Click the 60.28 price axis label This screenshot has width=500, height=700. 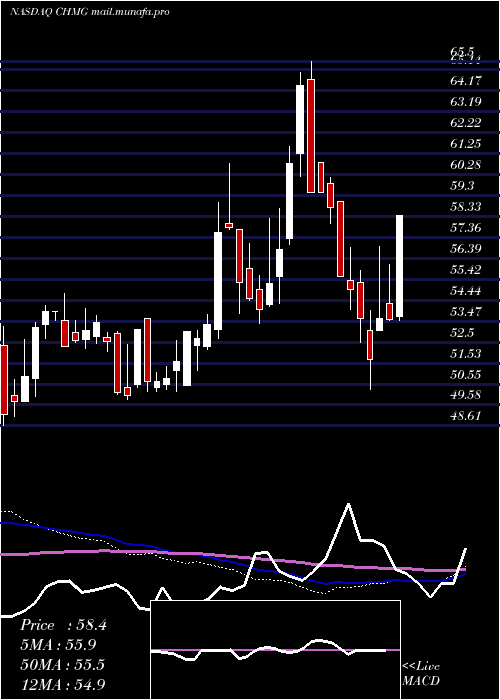tap(466, 165)
